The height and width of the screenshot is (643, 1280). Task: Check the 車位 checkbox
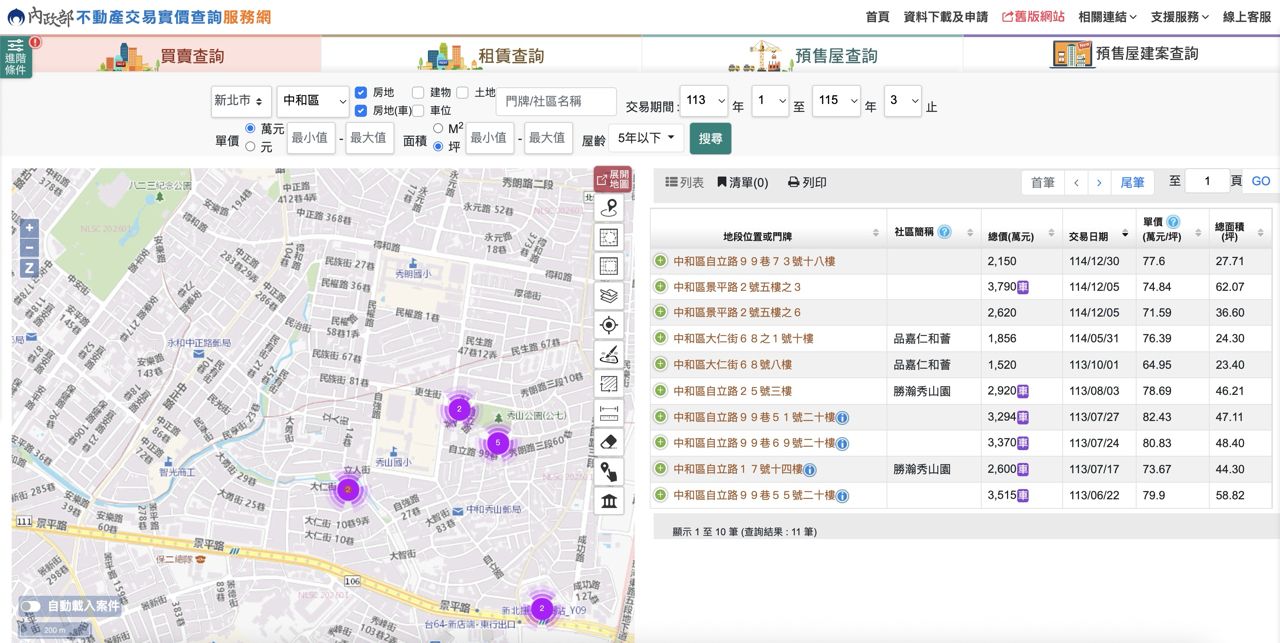418,110
